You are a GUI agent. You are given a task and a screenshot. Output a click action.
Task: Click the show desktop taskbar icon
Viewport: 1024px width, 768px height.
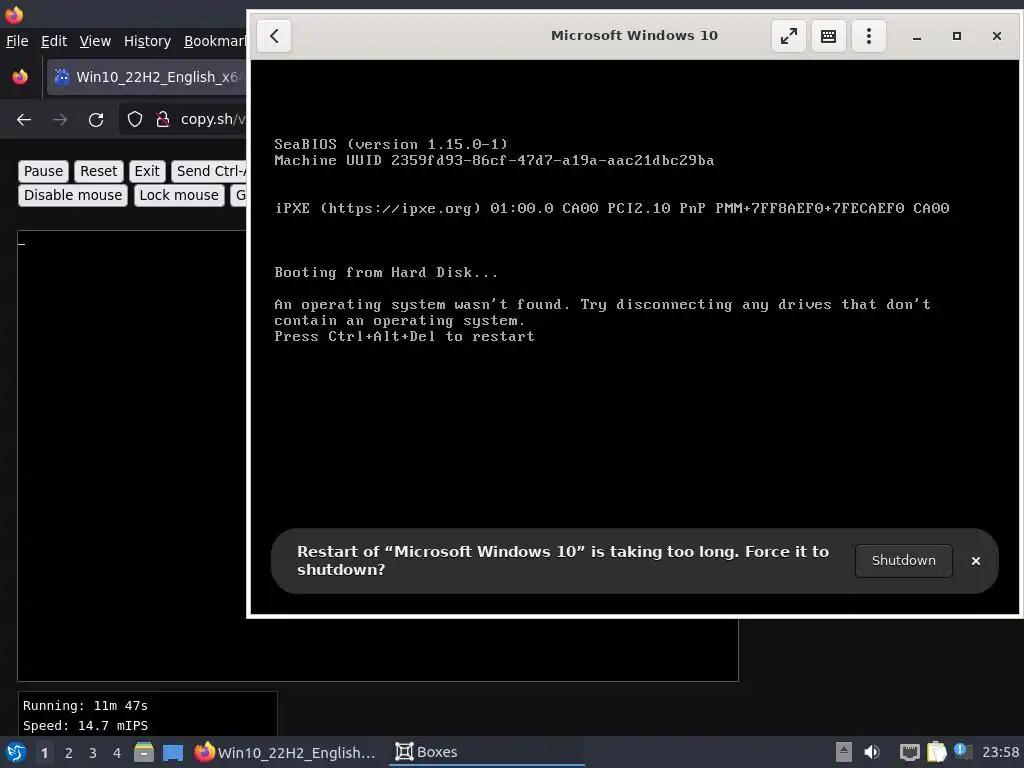173,752
